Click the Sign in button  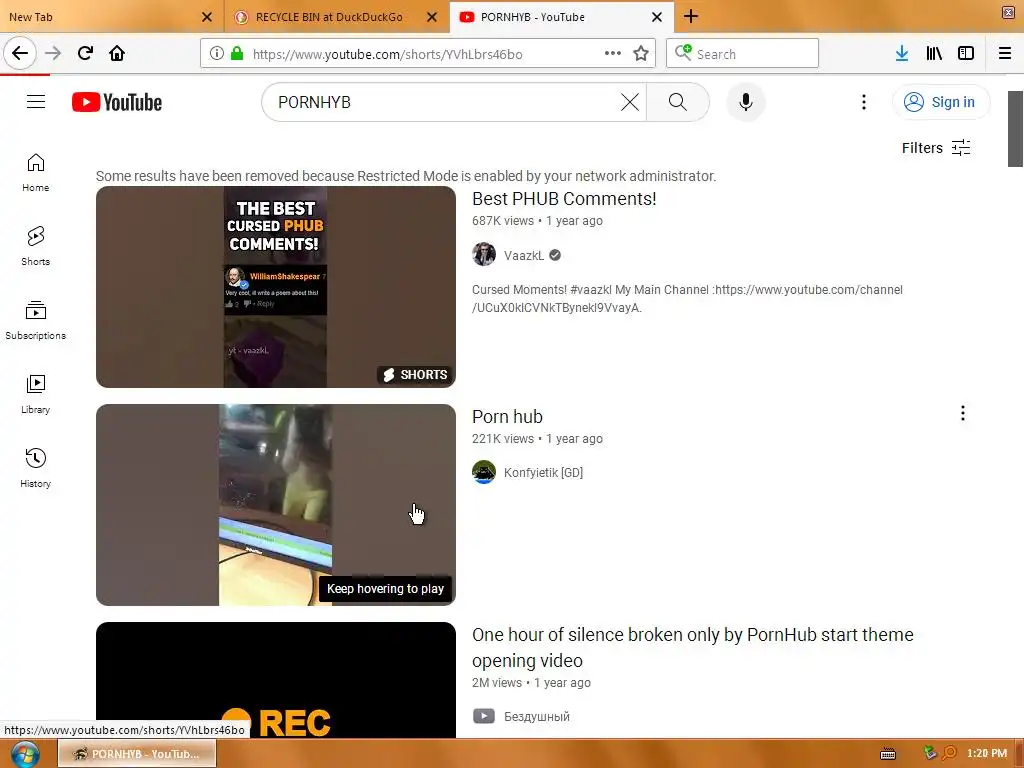click(940, 102)
